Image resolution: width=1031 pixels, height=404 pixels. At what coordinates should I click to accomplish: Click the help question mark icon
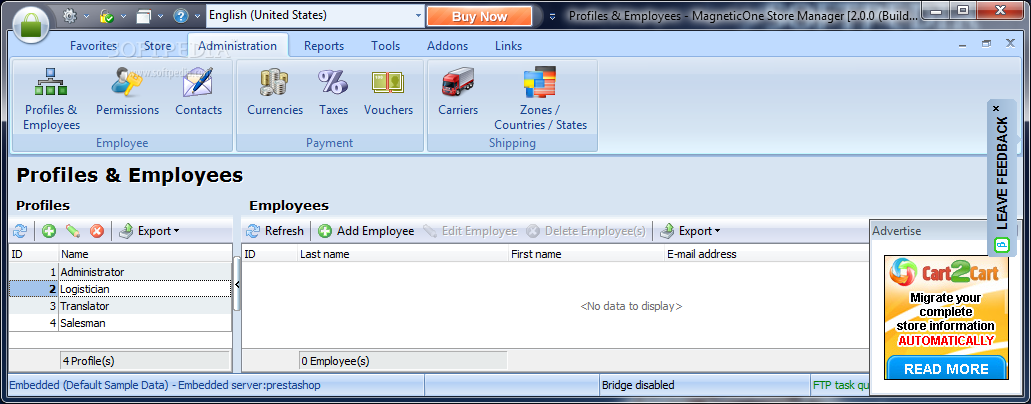coord(180,15)
